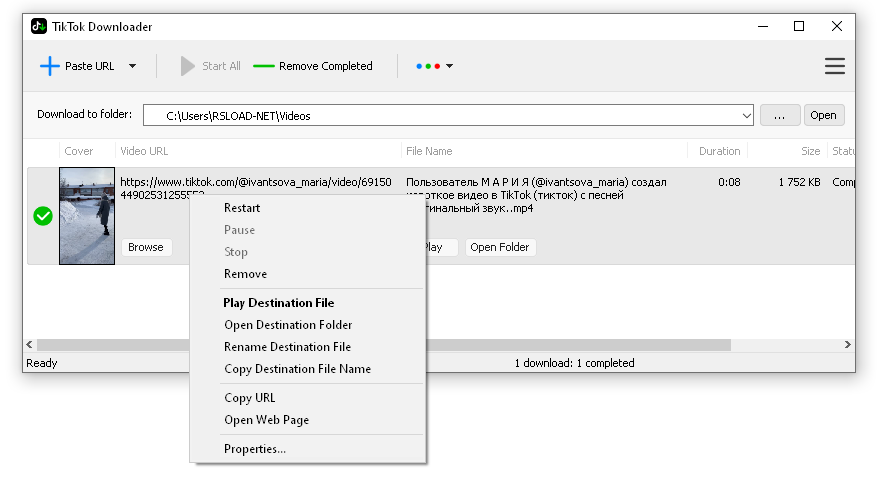Expand the arrow beside the colored dots

coord(449,66)
